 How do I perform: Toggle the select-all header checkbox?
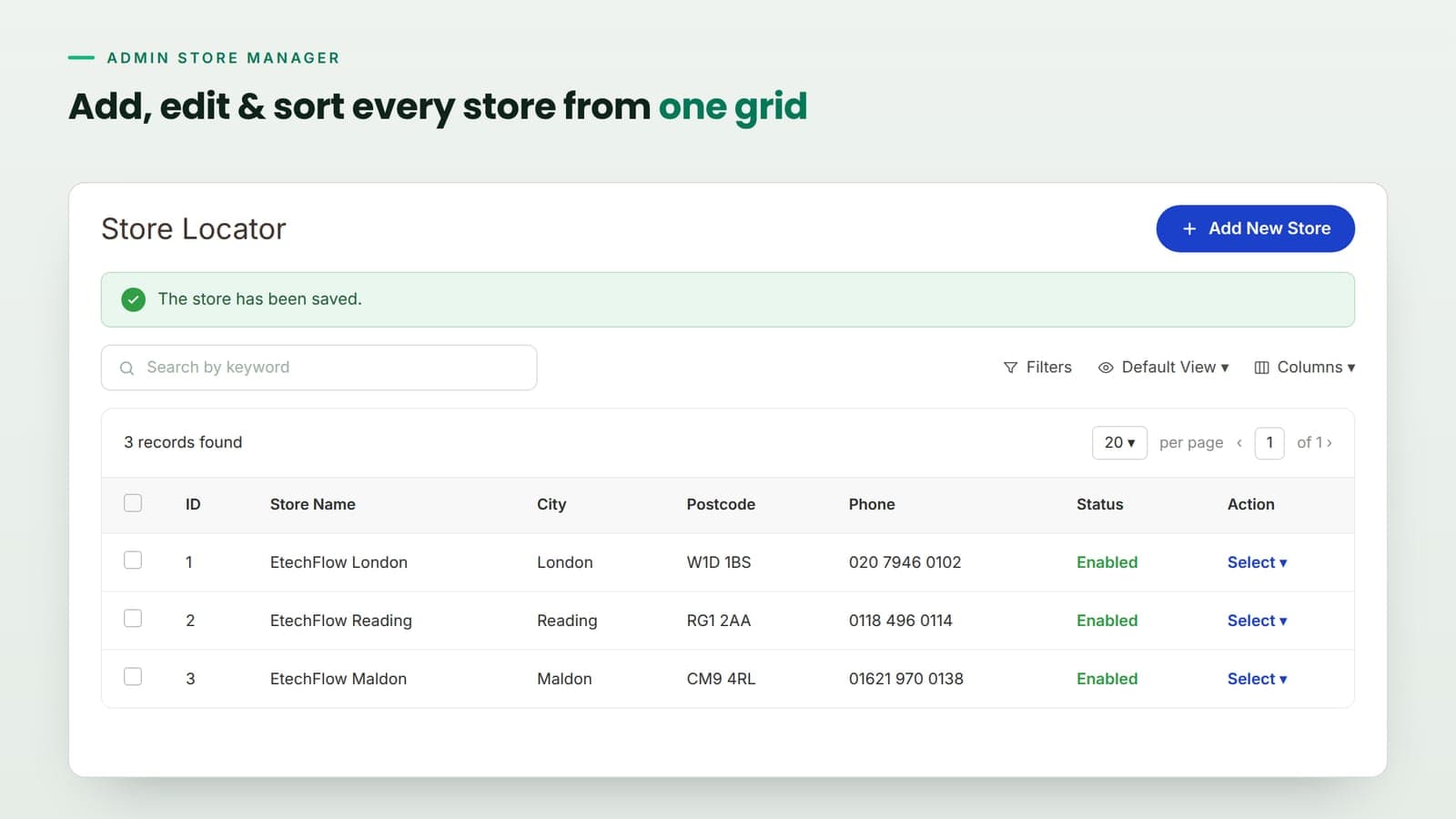(x=133, y=503)
